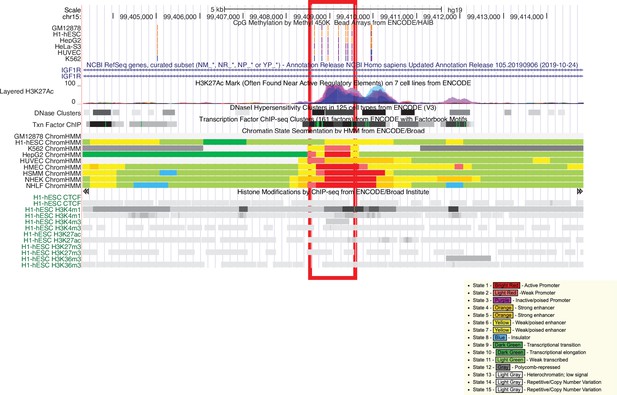This screenshot has height=395, width=617.
Task: Open the CpG Methylation track title
Action: [x=333, y=23]
